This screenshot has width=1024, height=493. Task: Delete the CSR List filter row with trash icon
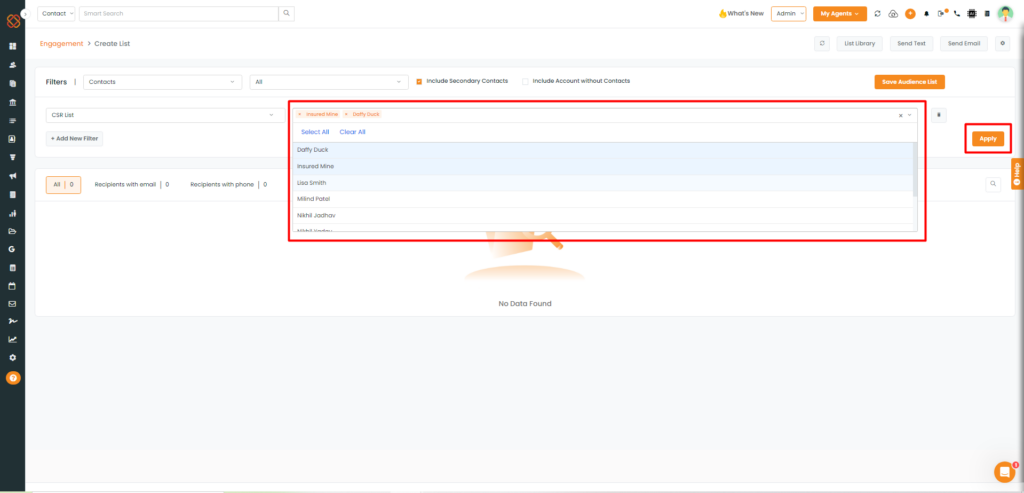pos(938,115)
